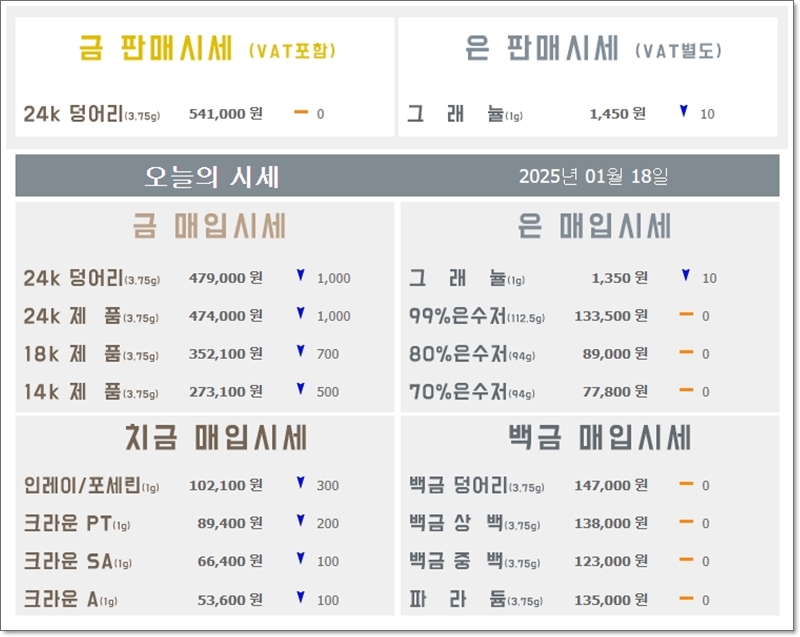800x637 pixels.
Task: Click the down arrow beside 인레이/포세린 102,100원
Action: click(301, 482)
